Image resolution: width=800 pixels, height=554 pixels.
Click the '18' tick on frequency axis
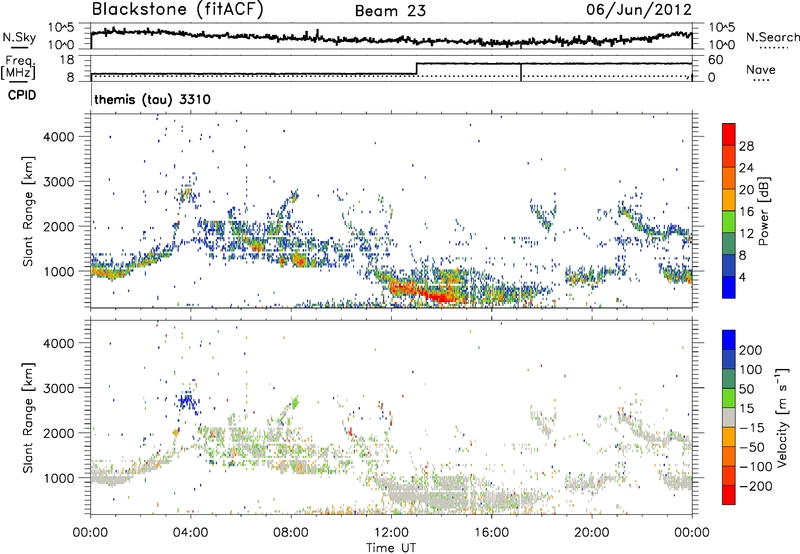click(x=67, y=60)
